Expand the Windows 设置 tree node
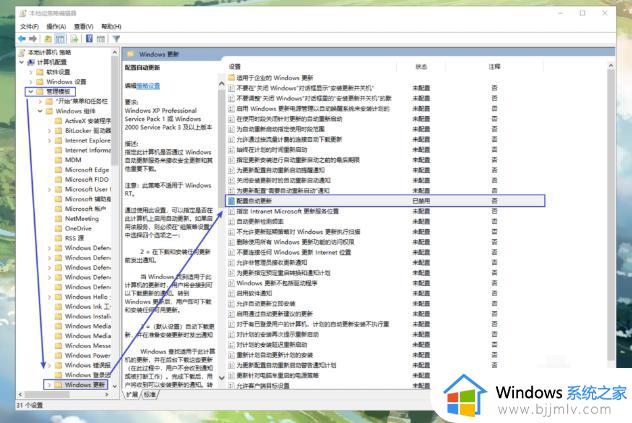Image resolution: width=632 pixels, height=423 pixels. point(31,82)
